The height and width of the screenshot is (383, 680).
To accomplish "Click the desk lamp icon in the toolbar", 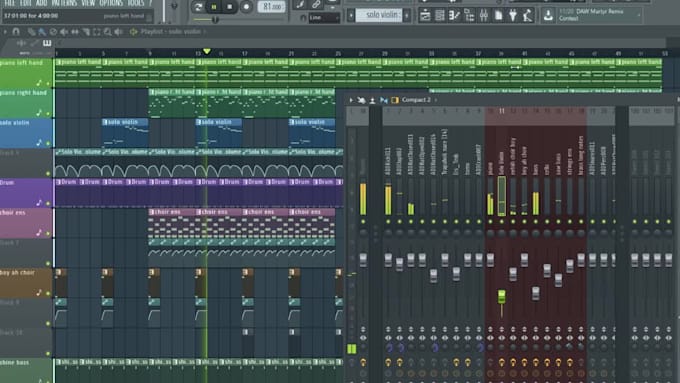I will click(x=527, y=16).
